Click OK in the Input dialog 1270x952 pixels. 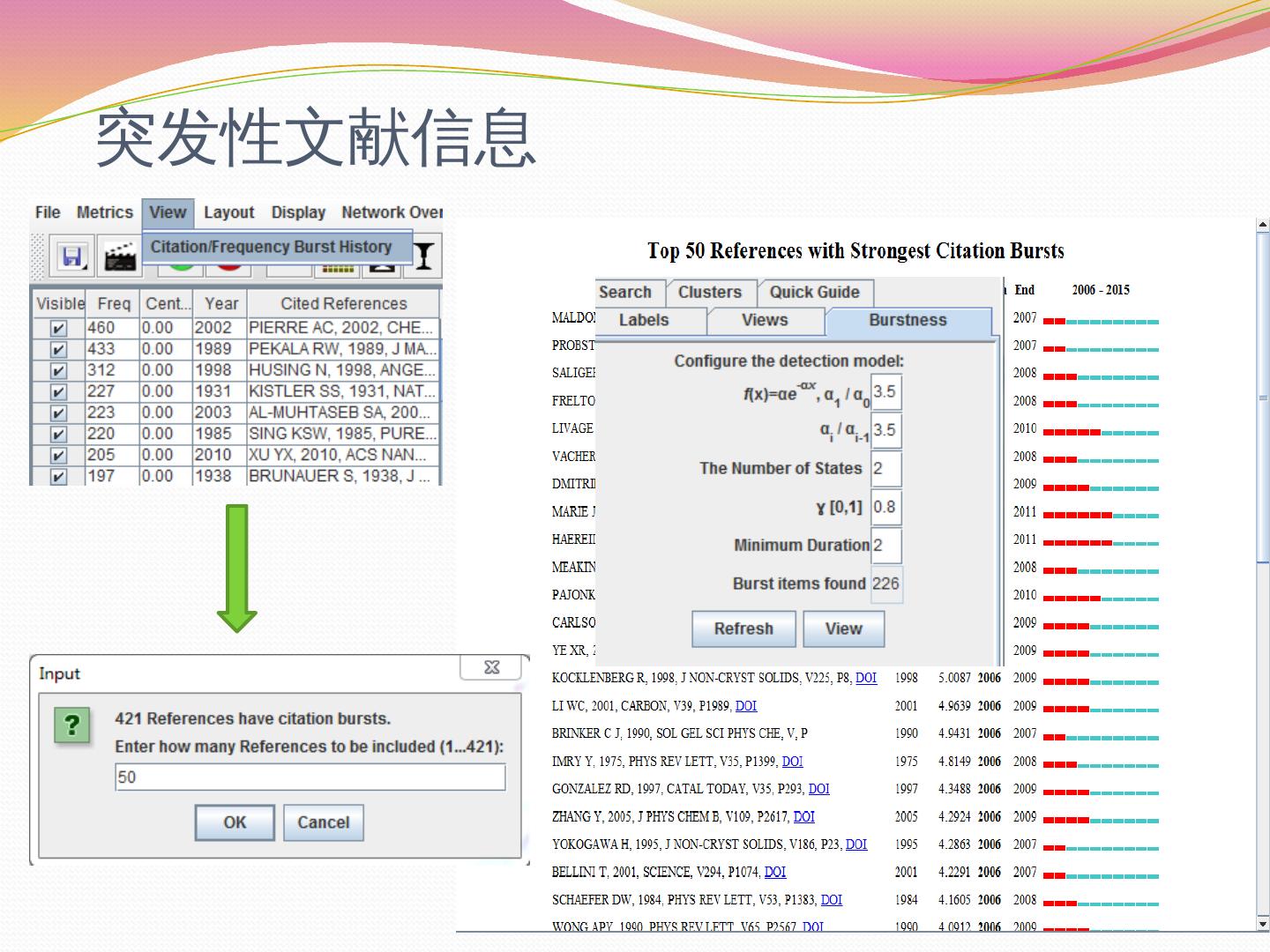(x=235, y=822)
